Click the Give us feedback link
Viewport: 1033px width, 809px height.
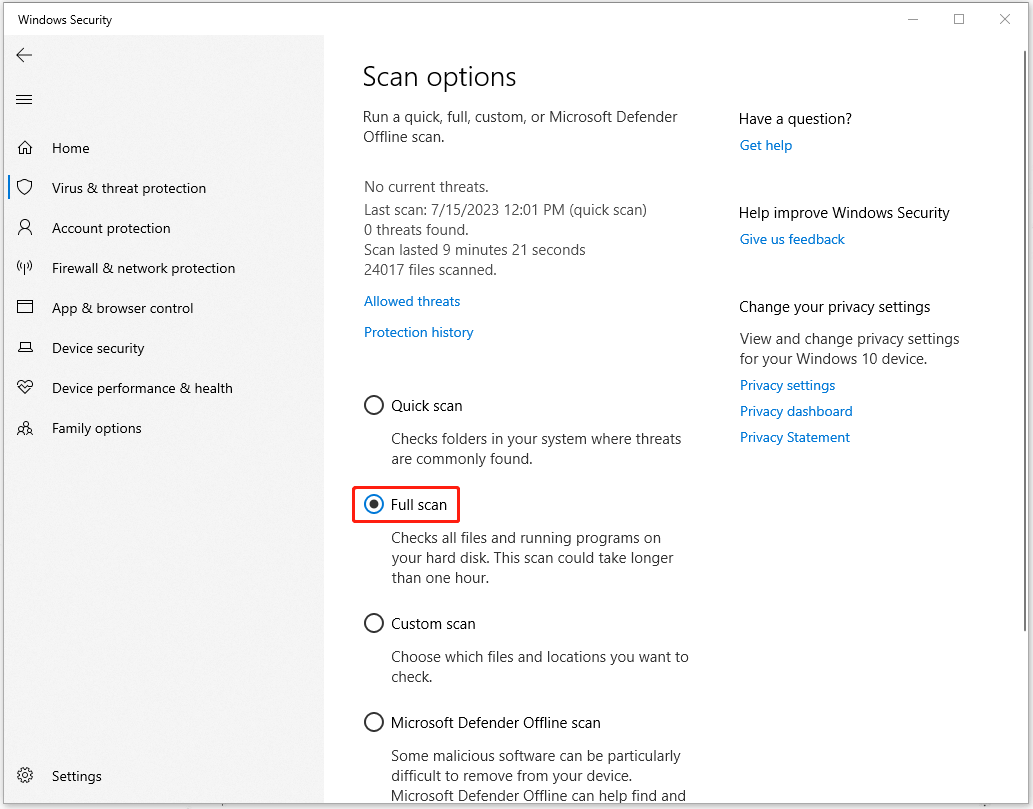pyautogui.click(x=792, y=239)
